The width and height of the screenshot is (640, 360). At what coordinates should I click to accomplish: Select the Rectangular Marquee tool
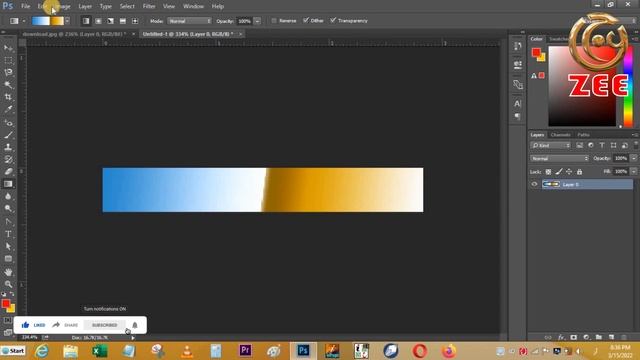(8, 60)
